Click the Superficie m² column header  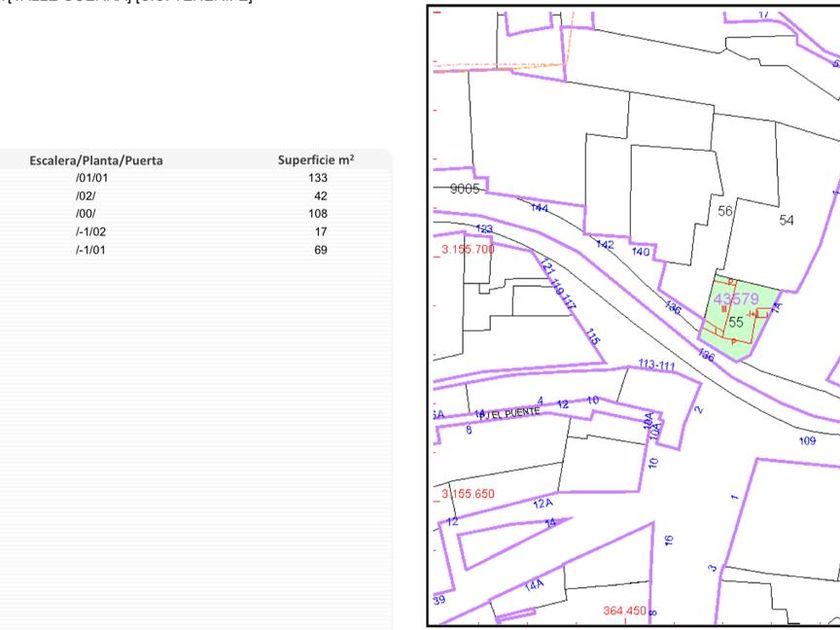coord(316,160)
